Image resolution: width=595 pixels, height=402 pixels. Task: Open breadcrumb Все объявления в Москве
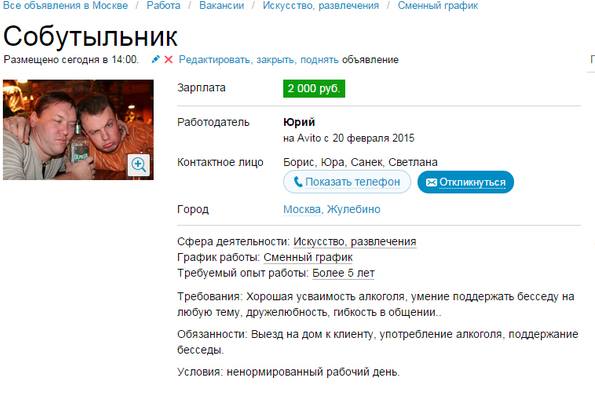click(x=65, y=5)
